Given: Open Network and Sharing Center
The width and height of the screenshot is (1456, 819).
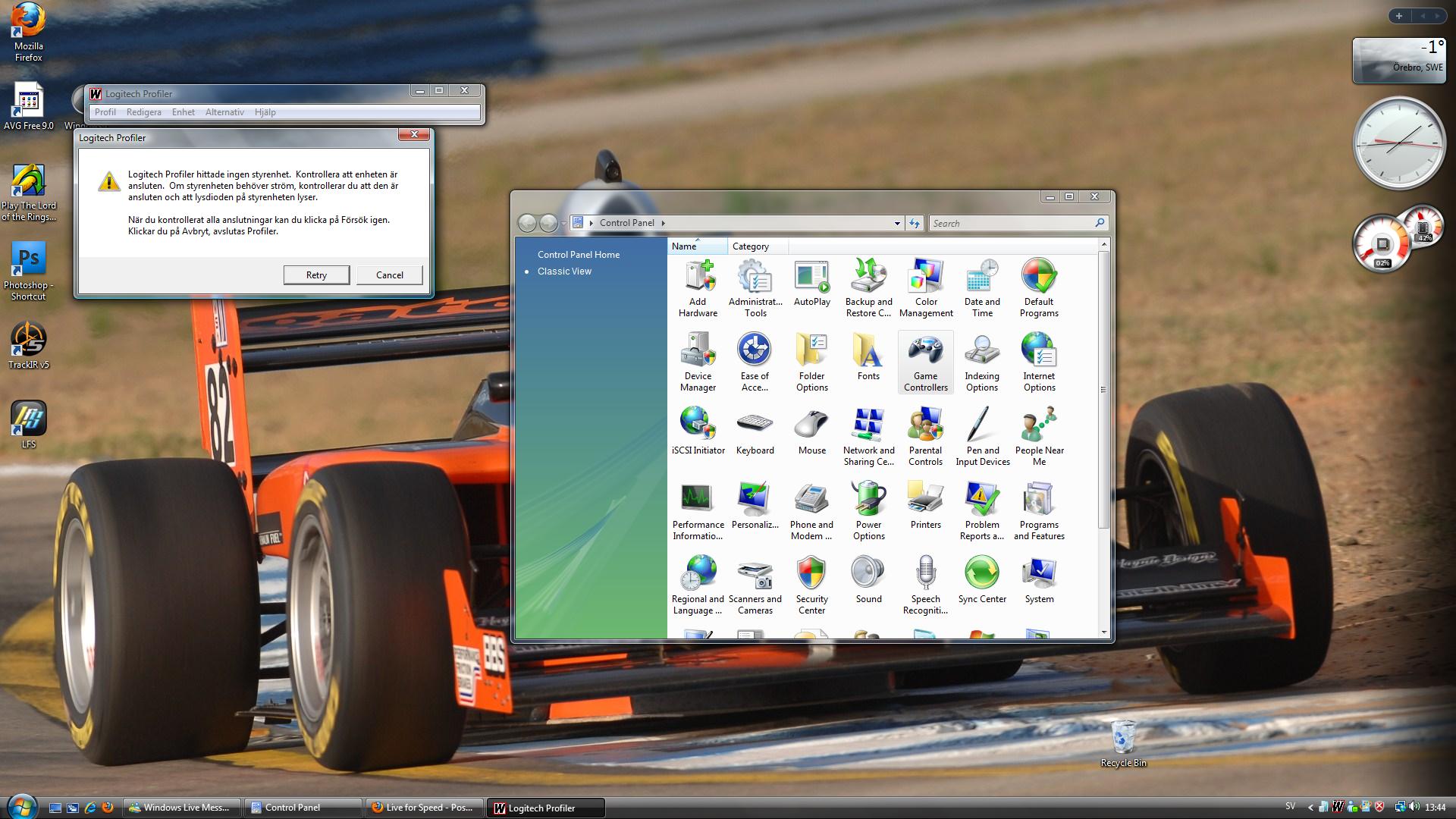Looking at the screenshot, I should tap(868, 436).
